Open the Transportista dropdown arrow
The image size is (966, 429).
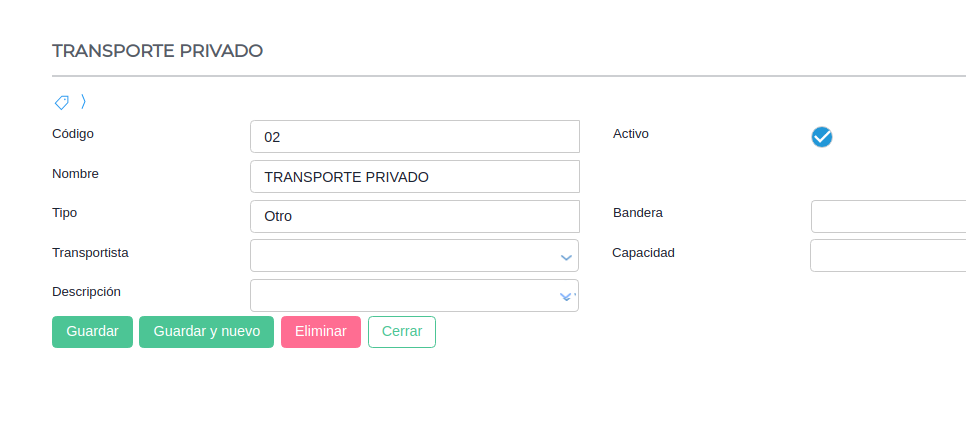[x=566, y=257]
